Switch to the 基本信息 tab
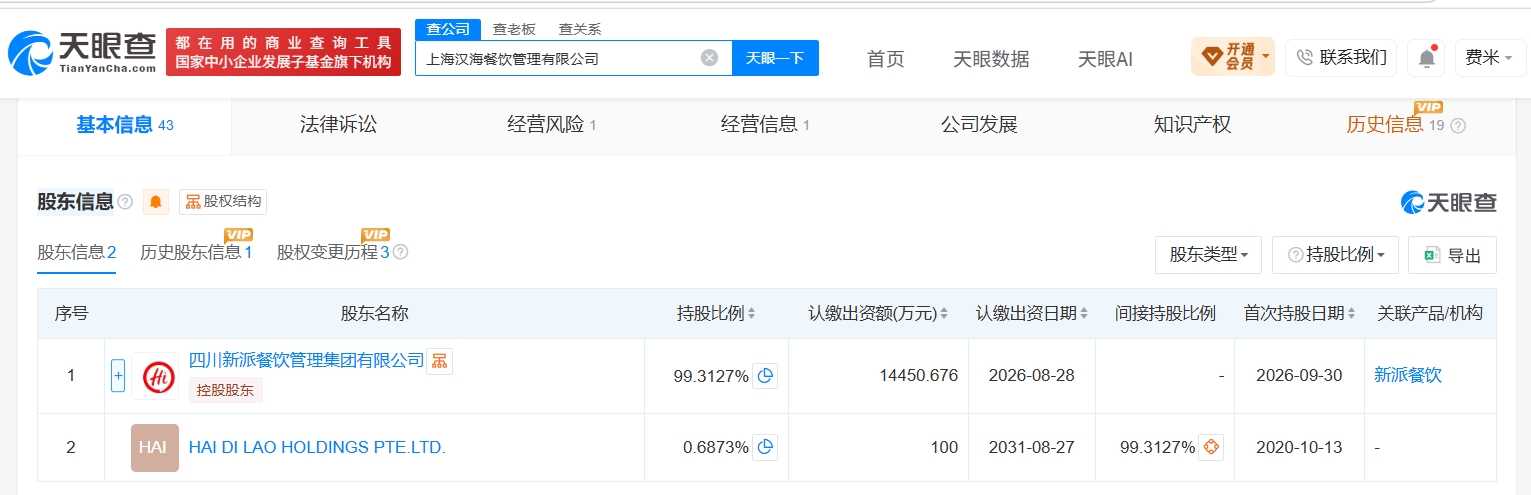 click(x=125, y=125)
